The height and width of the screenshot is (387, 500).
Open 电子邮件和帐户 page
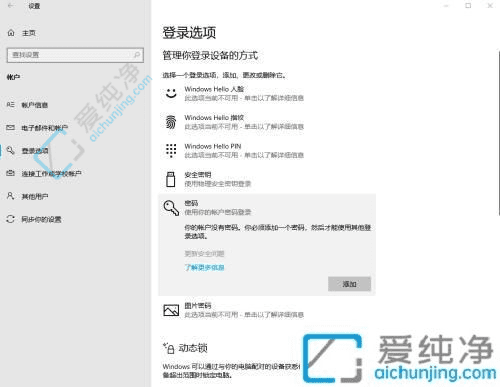45,128
